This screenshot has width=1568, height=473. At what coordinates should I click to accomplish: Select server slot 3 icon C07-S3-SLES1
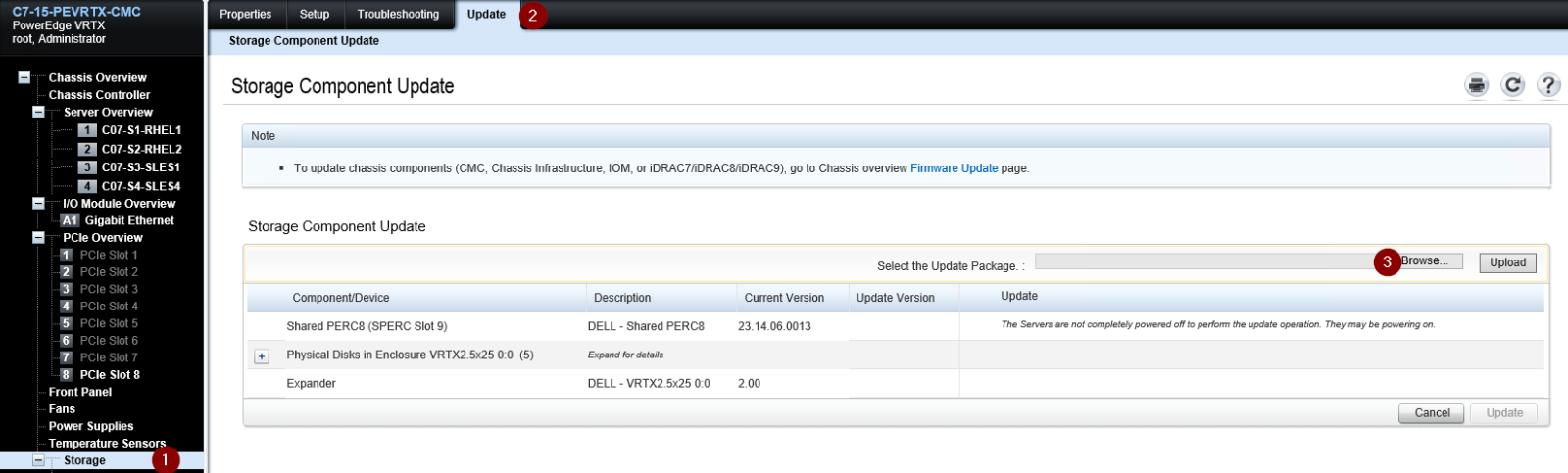click(87, 167)
